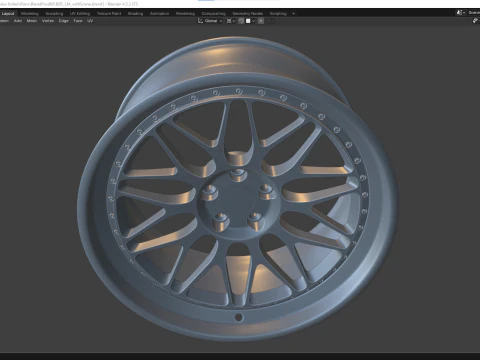Image resolution: width=480 pixels, height=360 pixels.
Task: Open the Rendering workspace tab
Action: (x=185, y=14)
